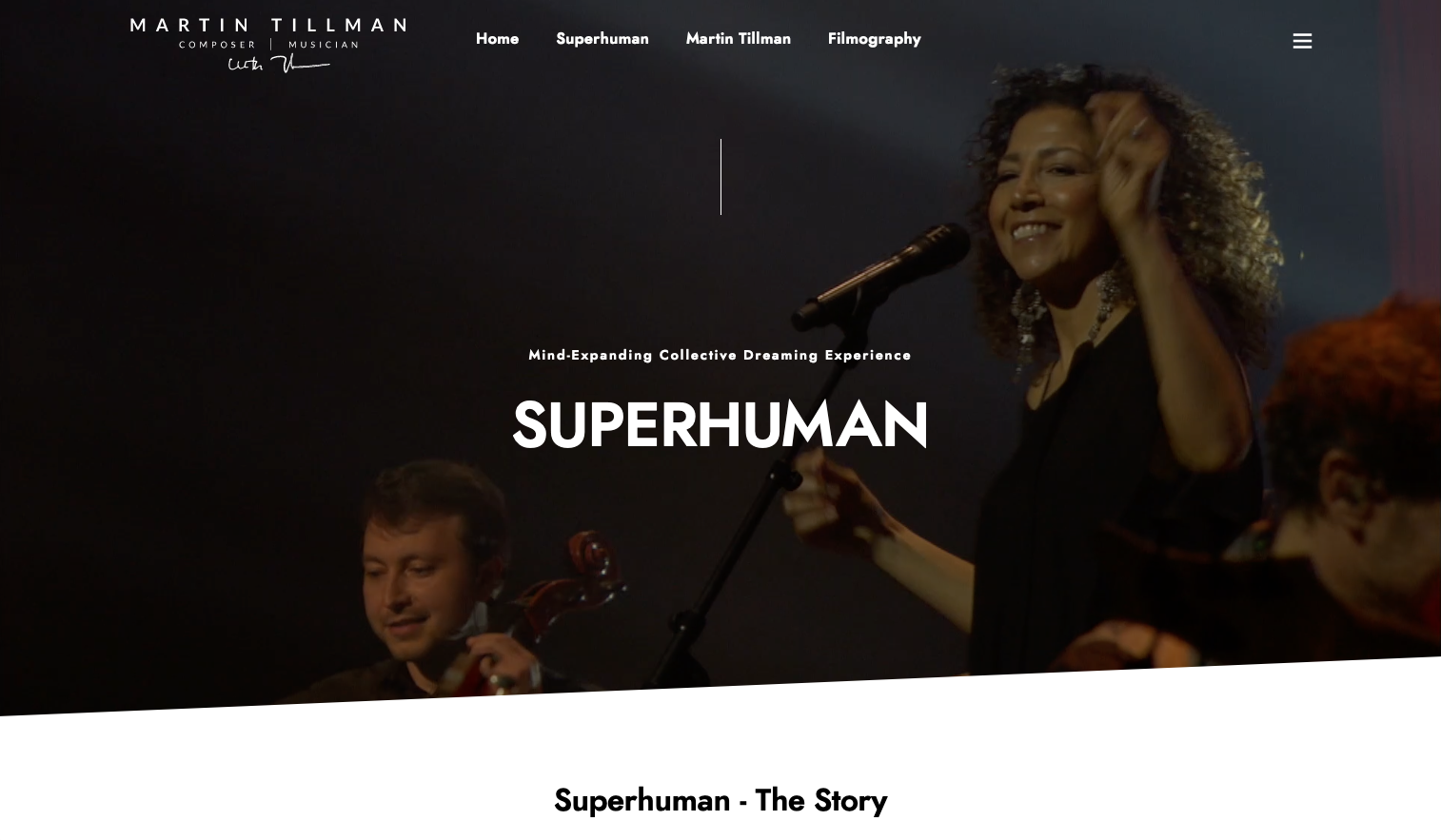Click the handwritten signature under the logo
This screenshot has height=840, width=1441.
[279, 64]
